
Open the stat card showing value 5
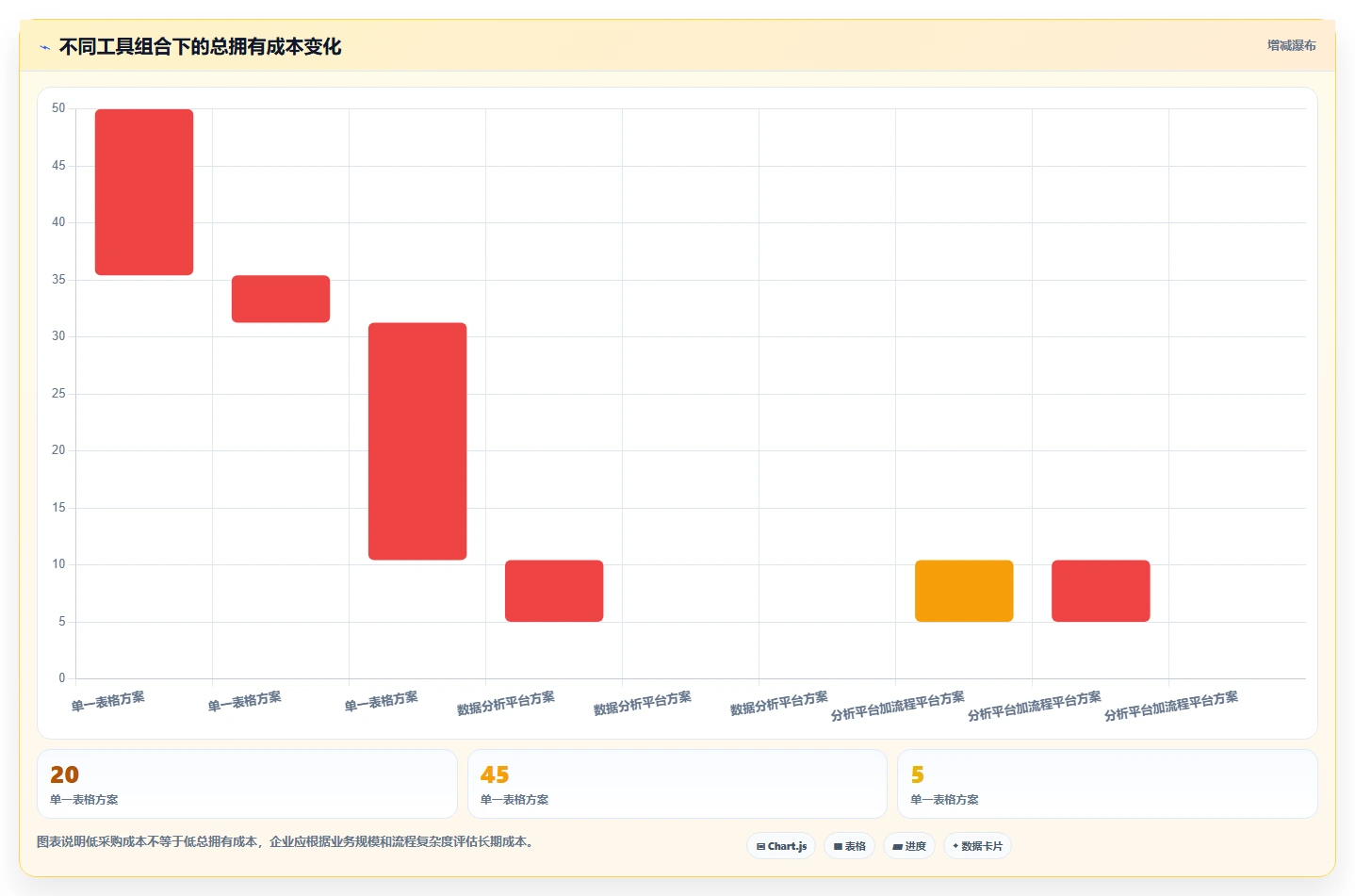click(x=1107, y=784)
